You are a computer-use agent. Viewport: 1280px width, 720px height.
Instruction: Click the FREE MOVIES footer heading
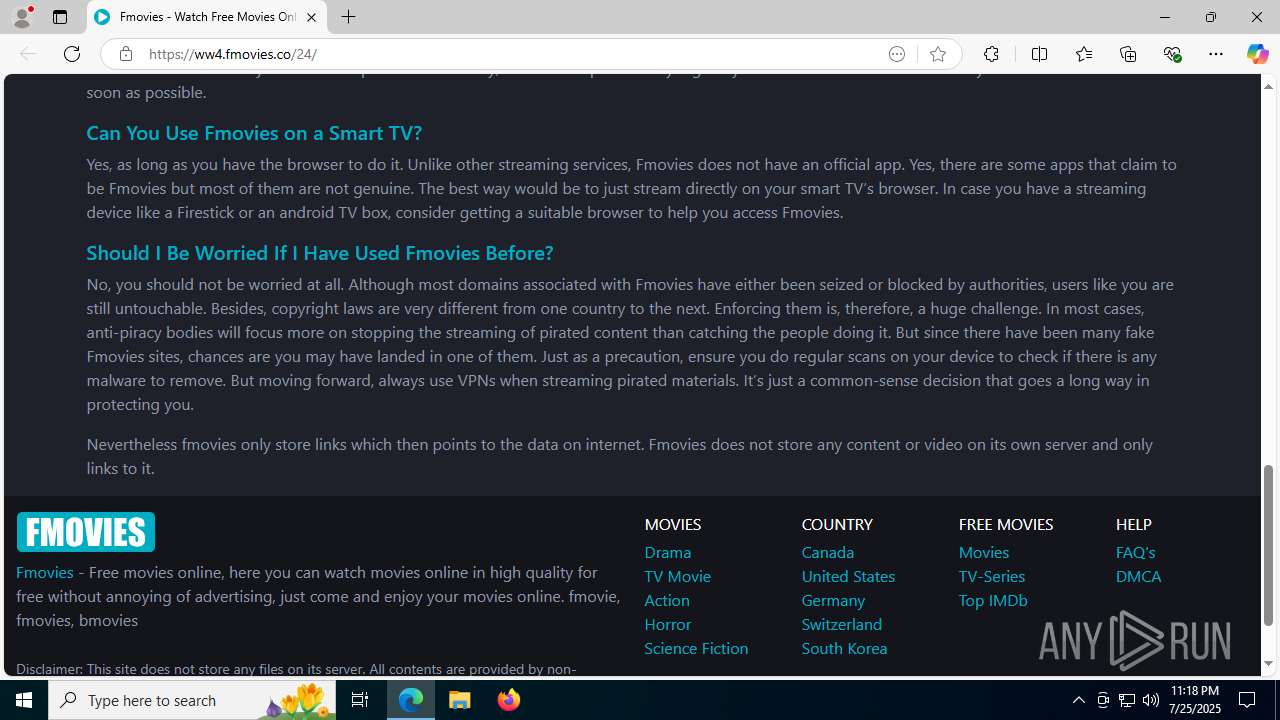point(1006,524)
